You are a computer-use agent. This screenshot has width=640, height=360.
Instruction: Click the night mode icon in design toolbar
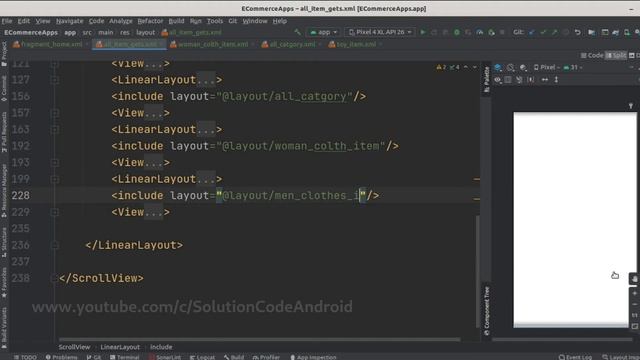pos(523,67)
